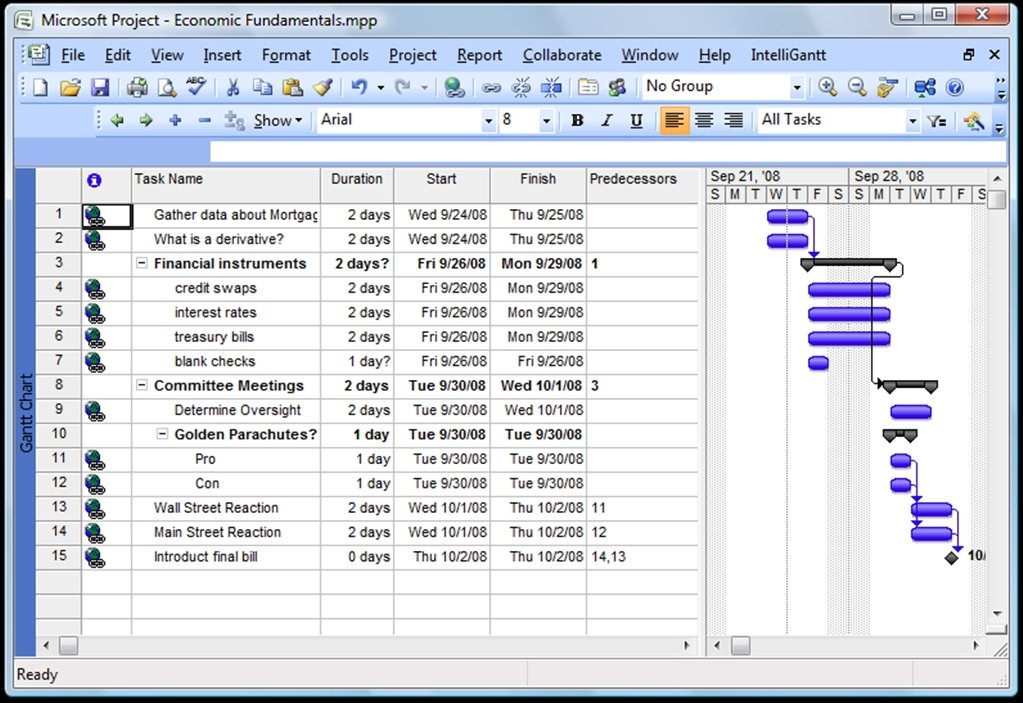Click the Link Tasks icon
The width and height of the screenshot is (1023, 703).
492,87
